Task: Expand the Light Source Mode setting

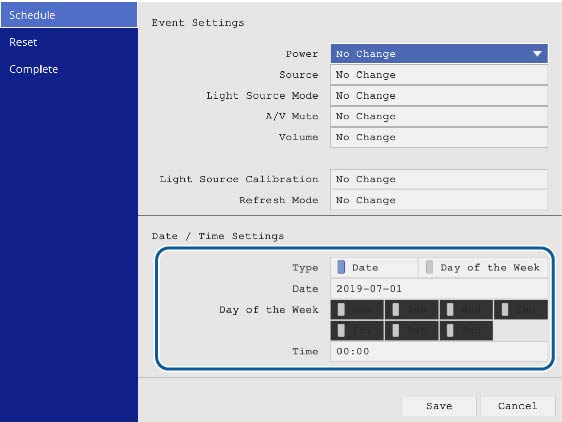Action: pos(439,96)
